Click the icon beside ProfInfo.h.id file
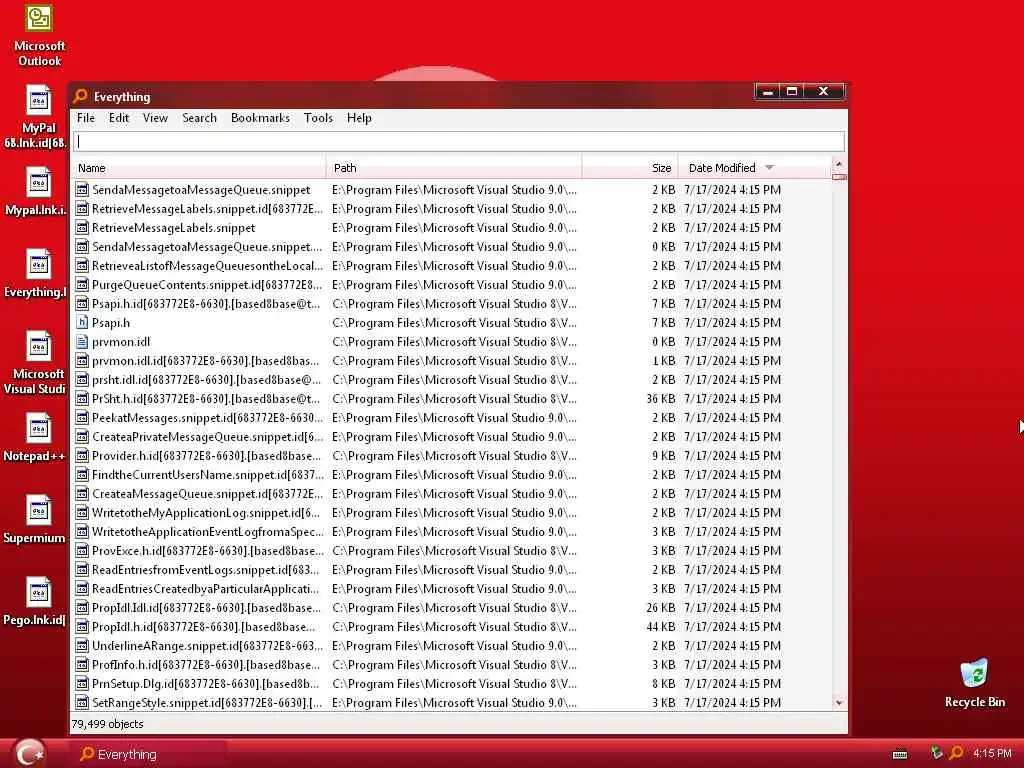Viewport: 1024px width, 768px height. 82,665
